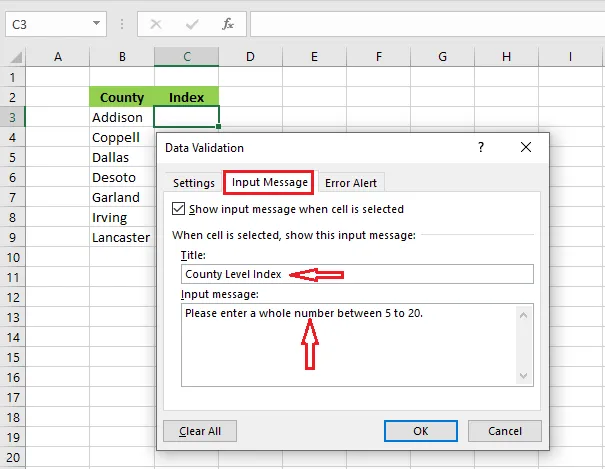Click the Cancel button
Image resolution: width=605 pixels, height=469 pixels.
pos(505,431)
